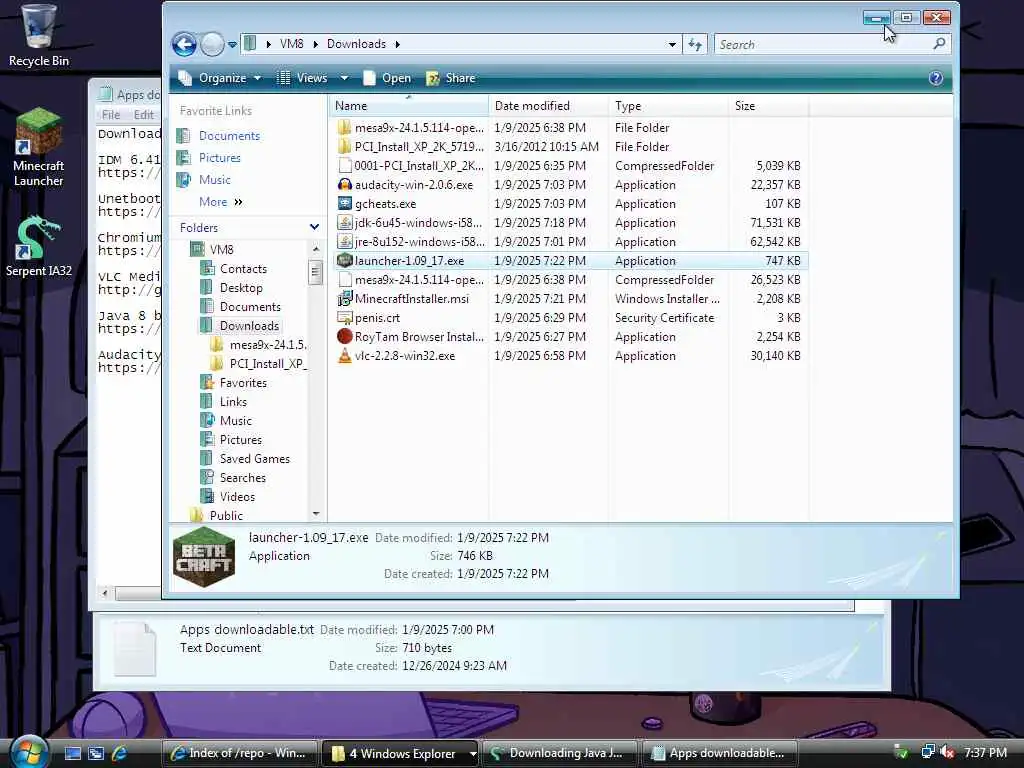Open the 4 Windows Explorer taskbar group dropdown
The height and width of the screenshot is (768, 1024).
472,754
